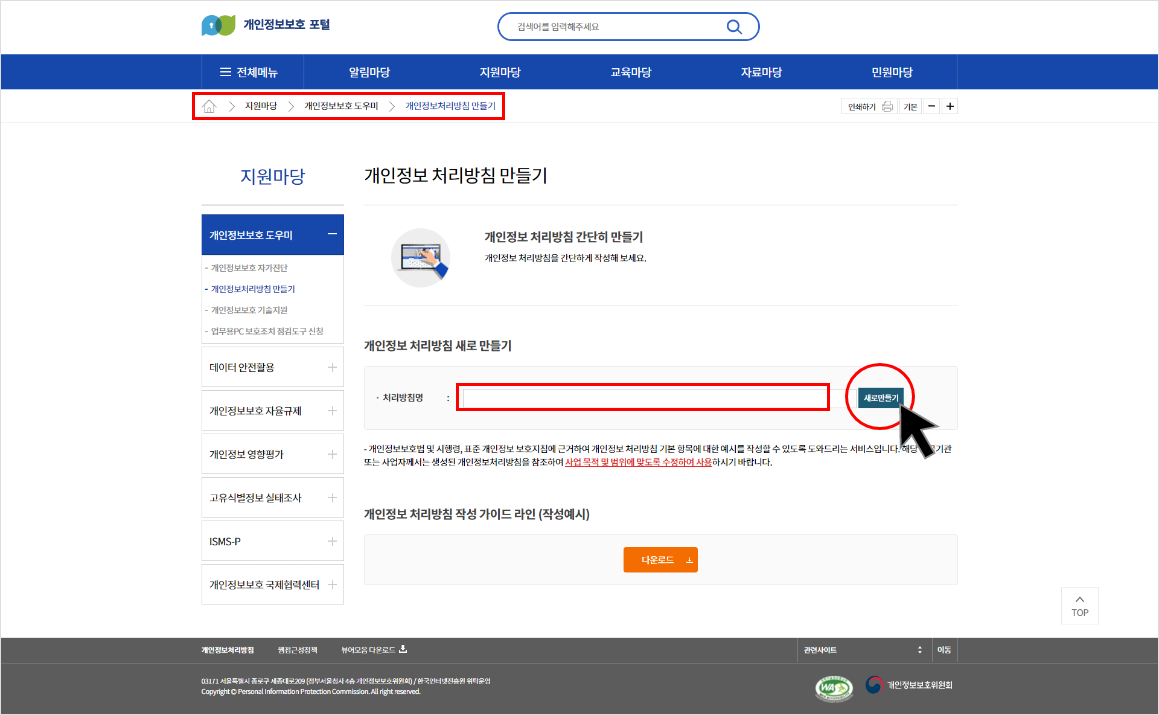Viewport: 1159px width, 715px height.
Task: Decrease font size with minus button
Action: point(931,106)
